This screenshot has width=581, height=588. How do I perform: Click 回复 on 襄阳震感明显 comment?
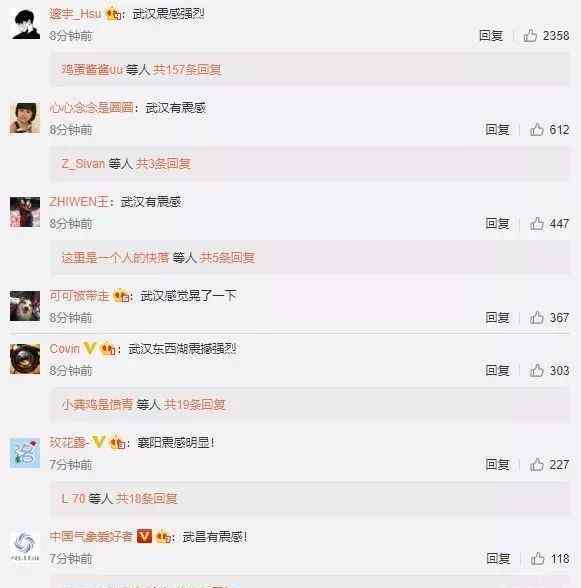click(497, 465)
